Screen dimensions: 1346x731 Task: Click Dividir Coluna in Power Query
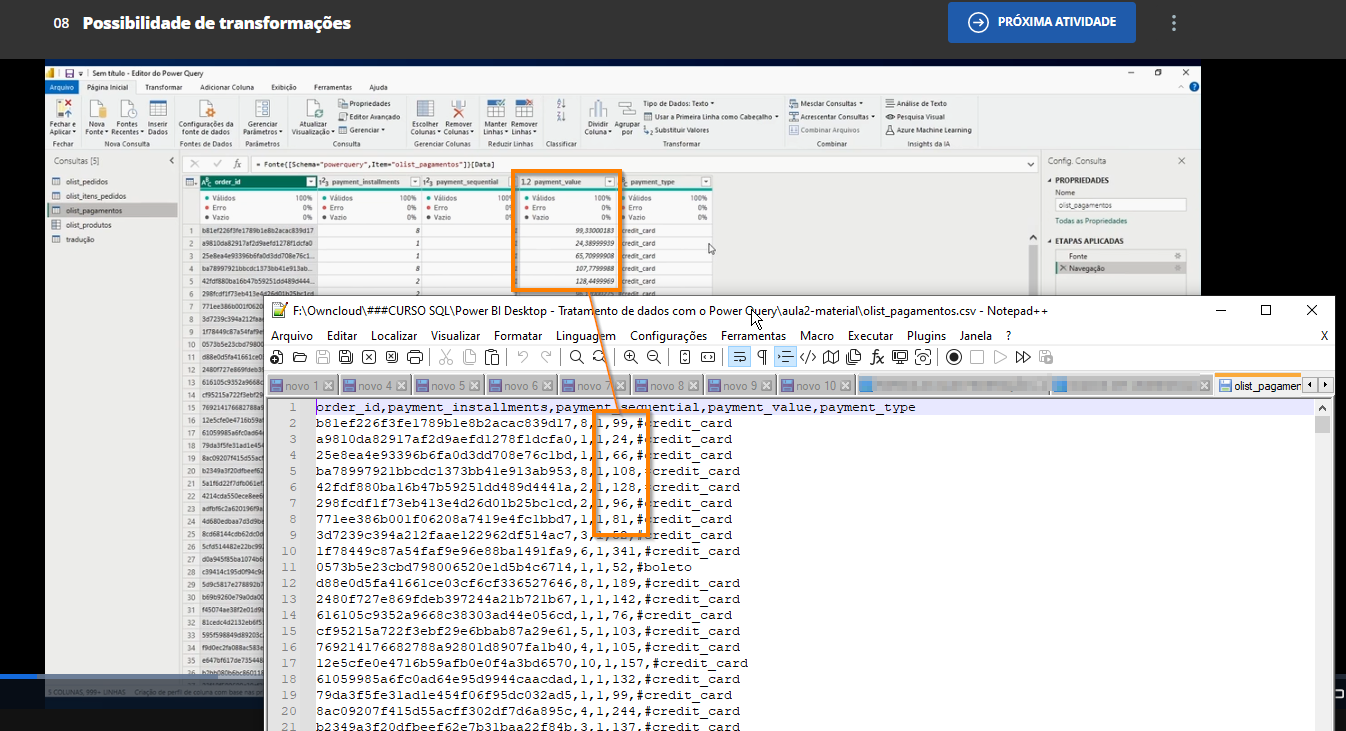click(x=597, y=116)
